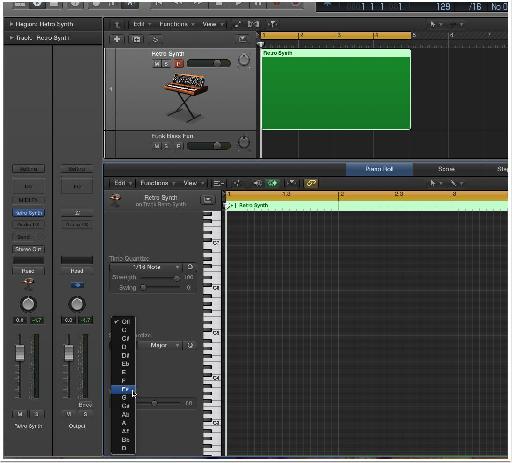Mute the Output channel strip

[x=69, y=414]
